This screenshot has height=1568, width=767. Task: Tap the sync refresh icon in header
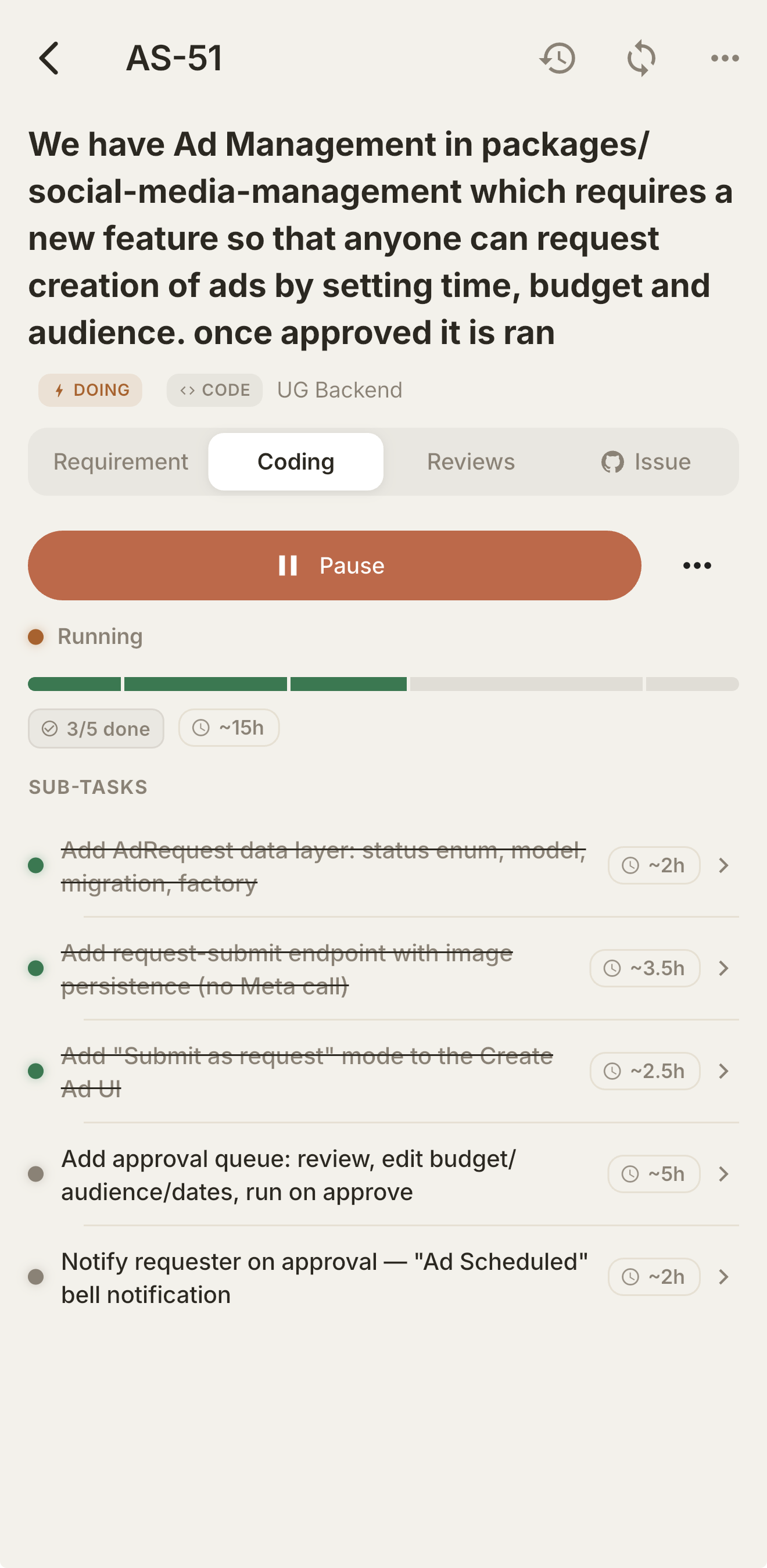pos(641,59)
